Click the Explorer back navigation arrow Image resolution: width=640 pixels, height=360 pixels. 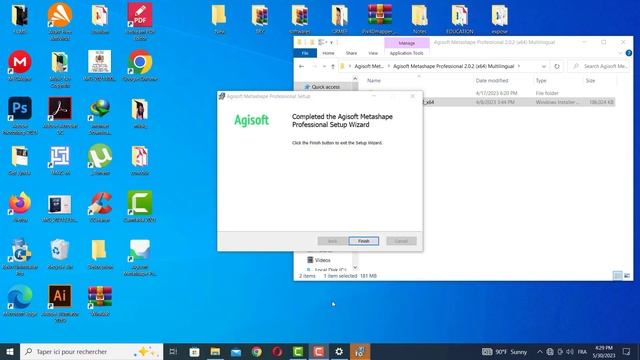[x=302, y=66]
